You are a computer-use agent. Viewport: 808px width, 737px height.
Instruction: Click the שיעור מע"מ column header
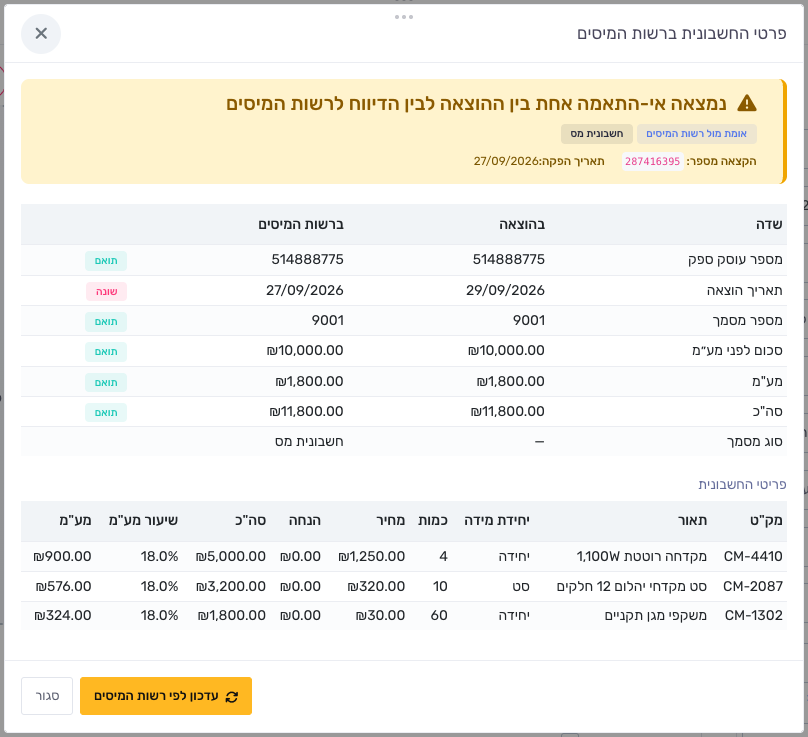coord(143,521)
